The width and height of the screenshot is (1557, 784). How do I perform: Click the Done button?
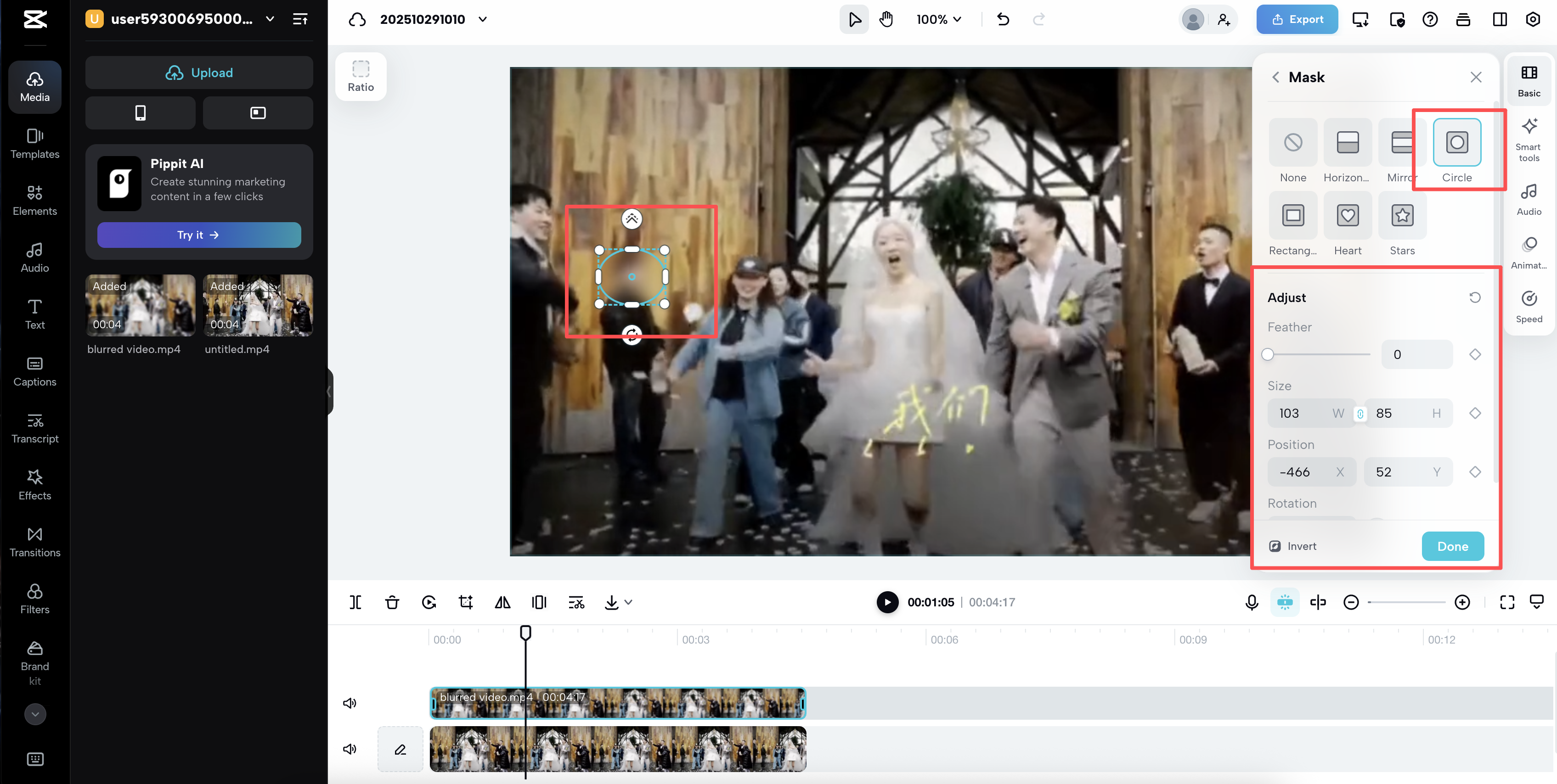coord(1452,546)
